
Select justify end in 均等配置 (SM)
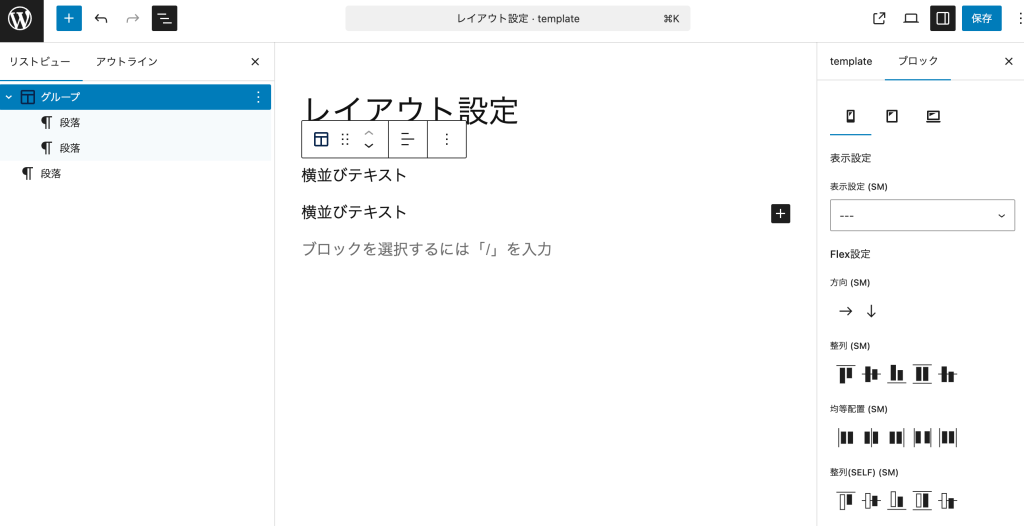click(897, 437)
